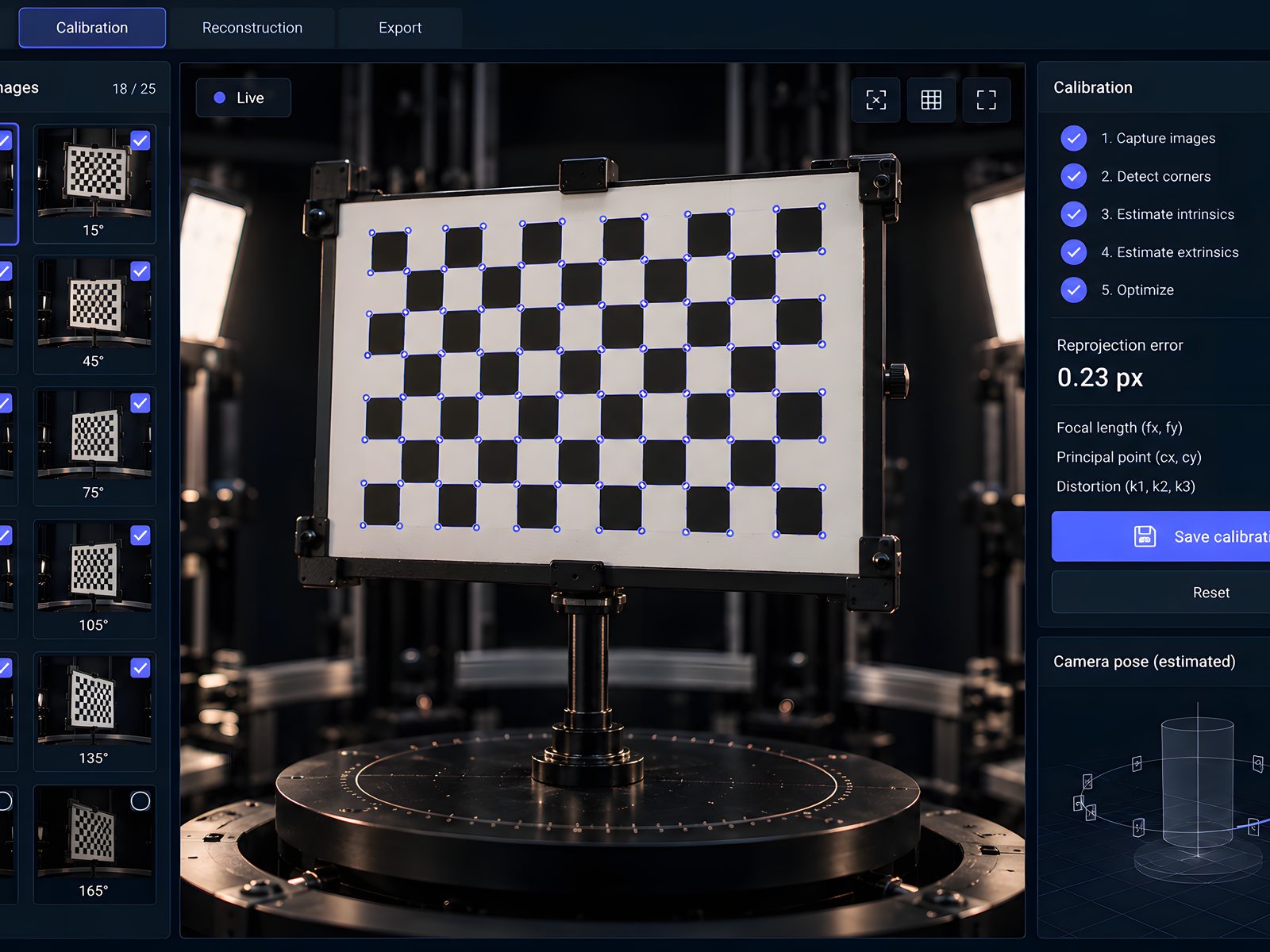Viewport: 1270px width, 952px height.
Task: Click the "5. Optimize" step label
Action: tap(1137, 290)
